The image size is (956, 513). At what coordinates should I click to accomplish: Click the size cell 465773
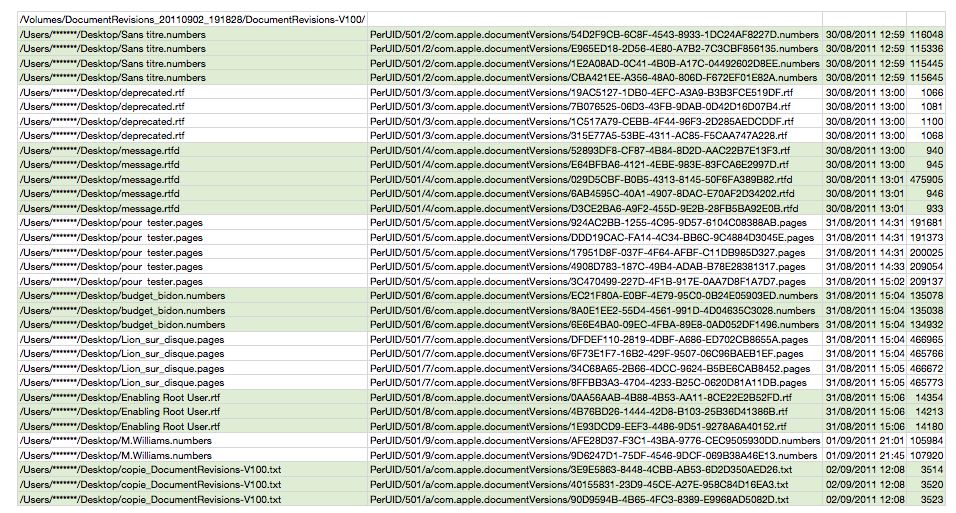tap(926, 383)
